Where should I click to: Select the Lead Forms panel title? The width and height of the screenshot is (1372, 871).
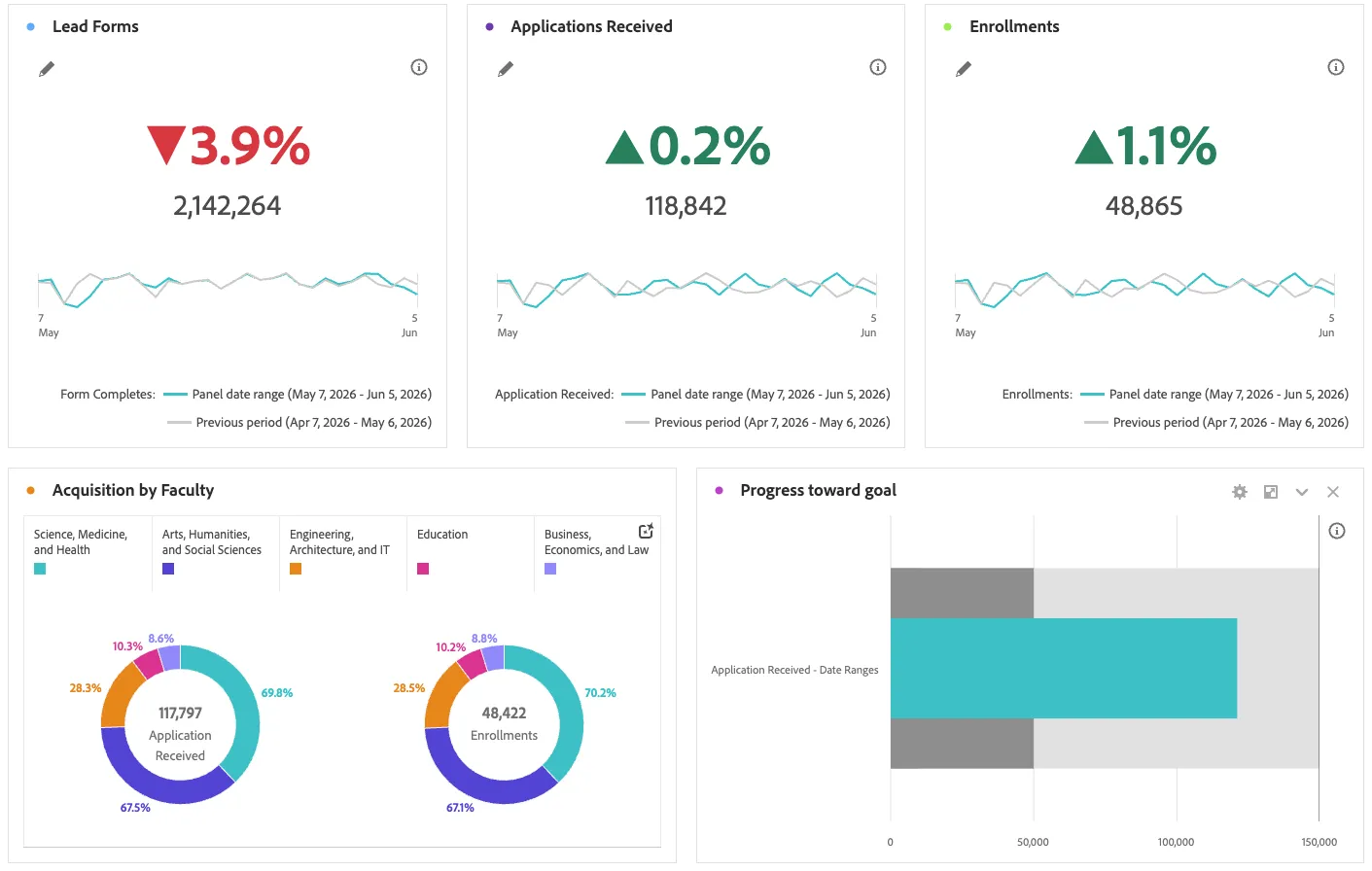[x=95, y=26]
